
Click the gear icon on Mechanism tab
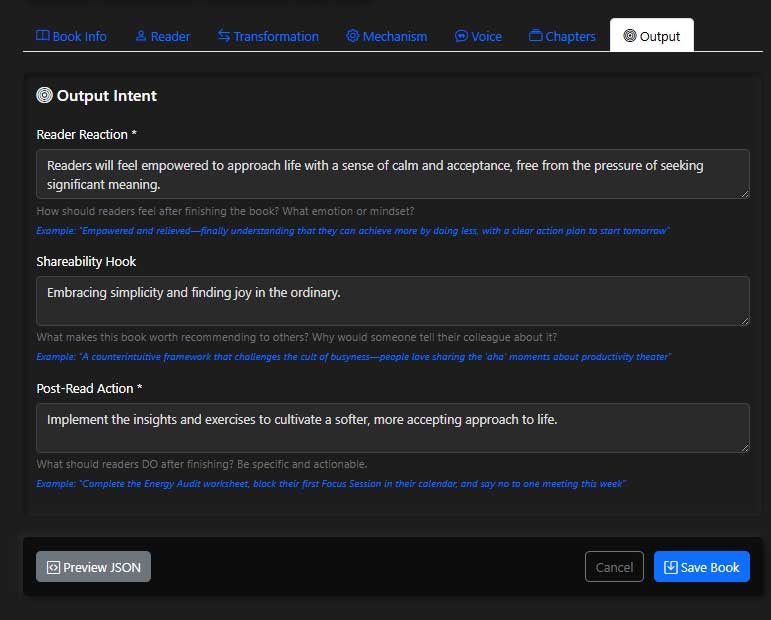(353, 36)
